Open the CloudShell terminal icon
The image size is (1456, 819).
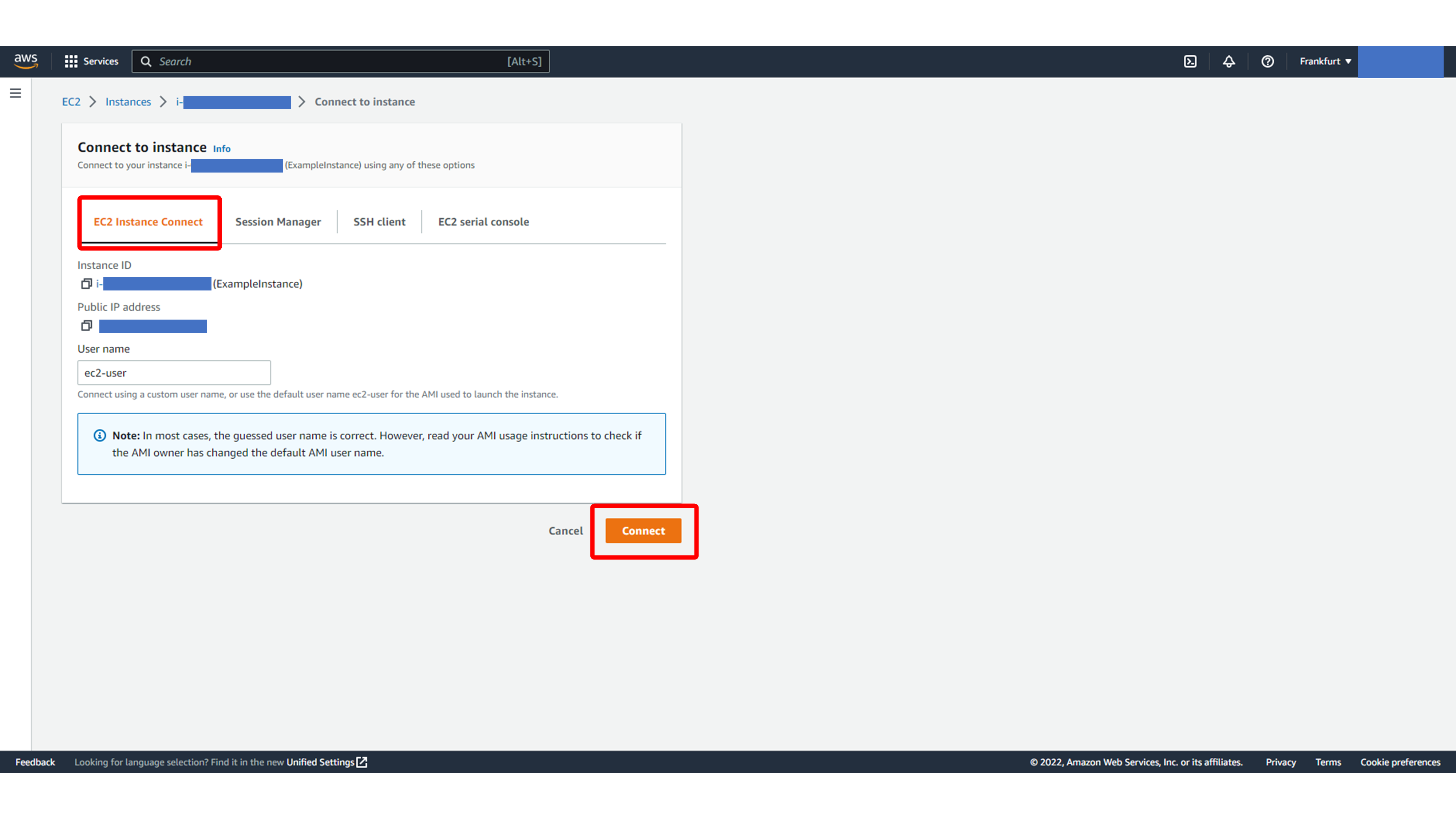click(1190, 61)
